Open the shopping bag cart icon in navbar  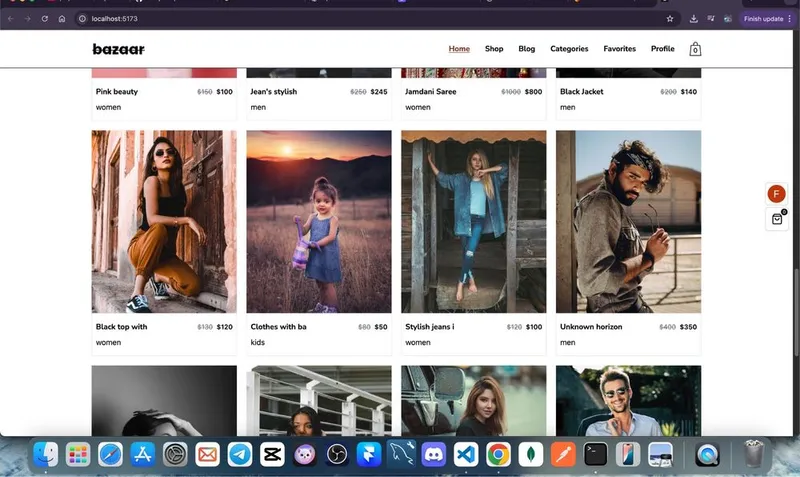[695, 49]
